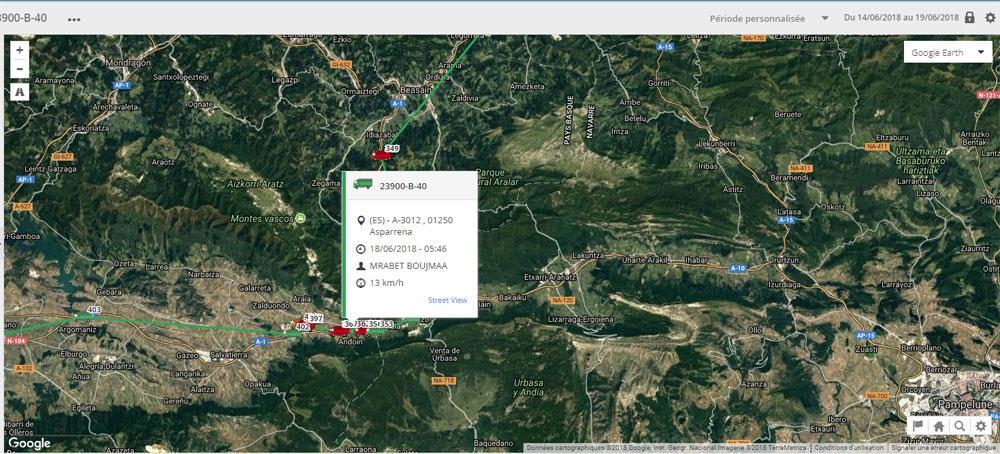Select the green truck marker labeled 403
Viewport: 1000px width, 454px height.
click(x=84, y=315)
